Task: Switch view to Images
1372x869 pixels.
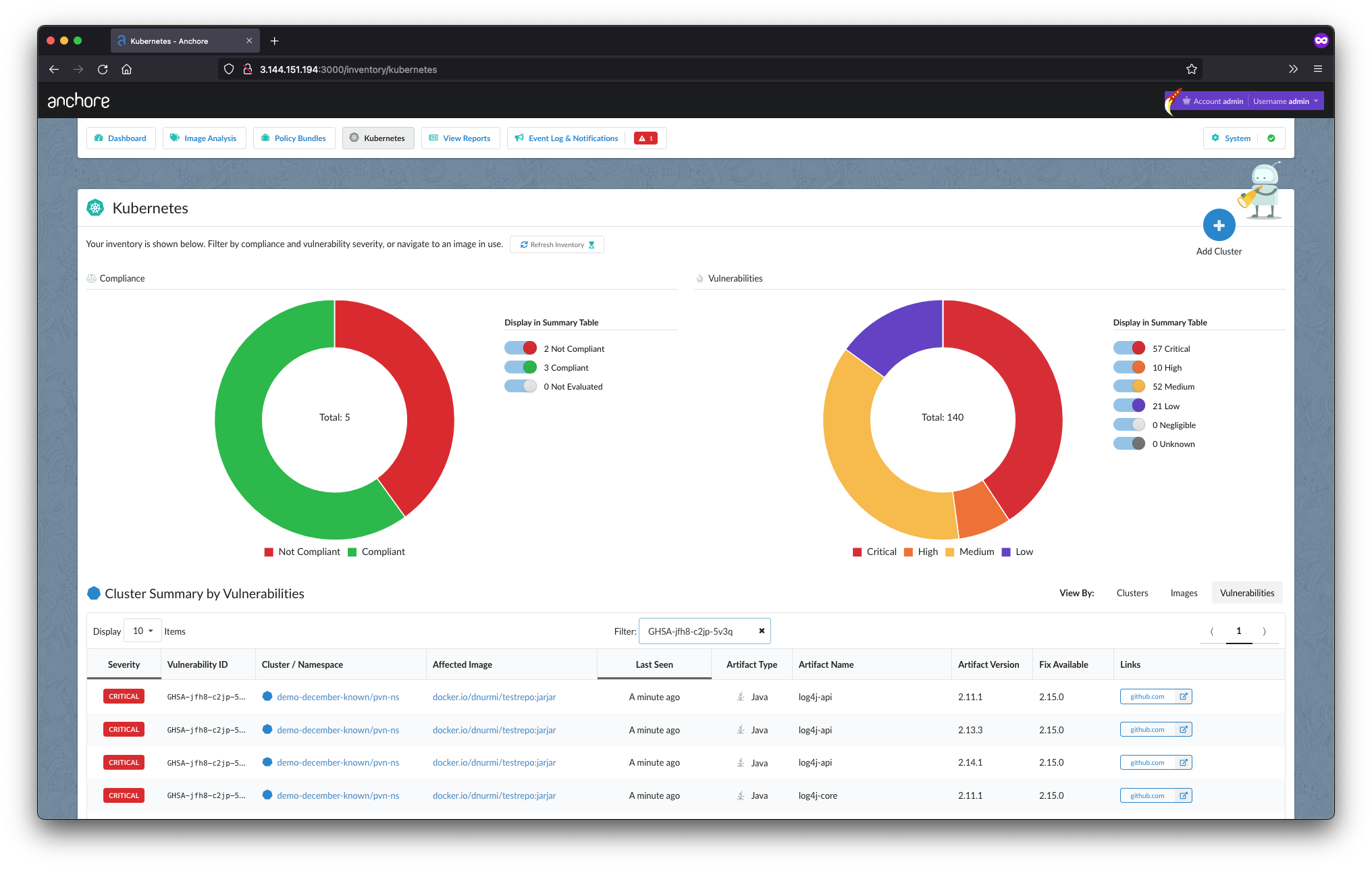Action: tap(1184, 593)
